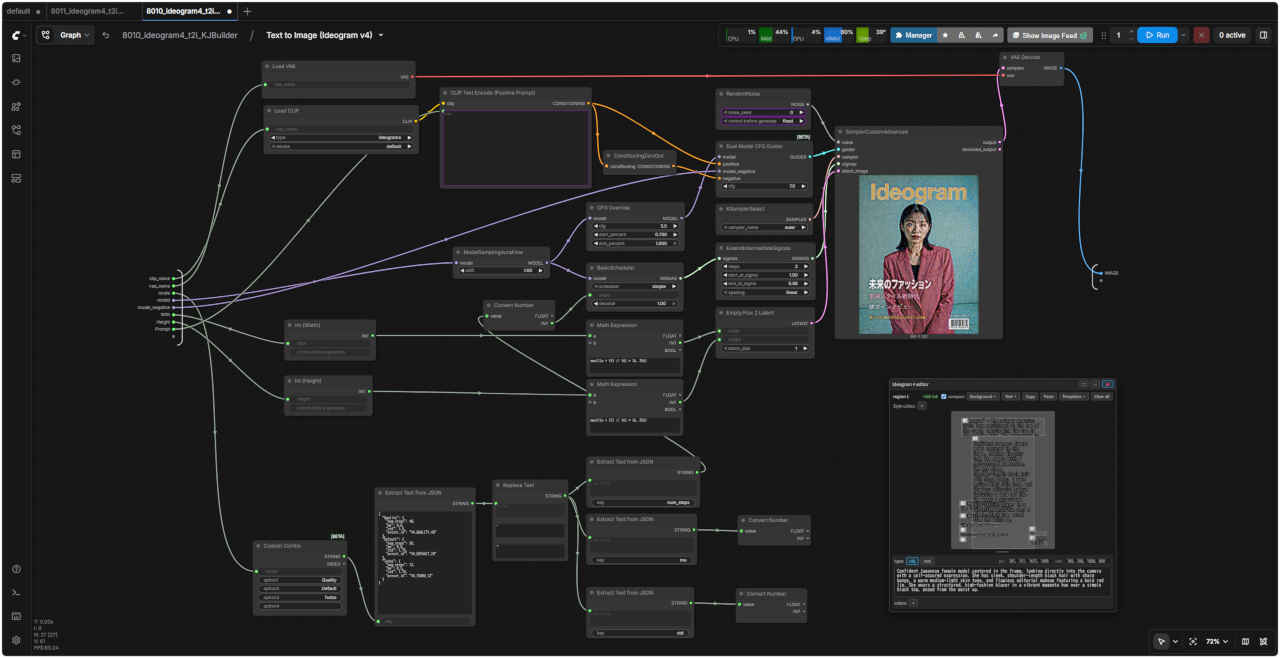This screenshot has height=658, width=1280.
Task: Click the red button in Ideogram editor header
Action: [x=1107, y=384]
